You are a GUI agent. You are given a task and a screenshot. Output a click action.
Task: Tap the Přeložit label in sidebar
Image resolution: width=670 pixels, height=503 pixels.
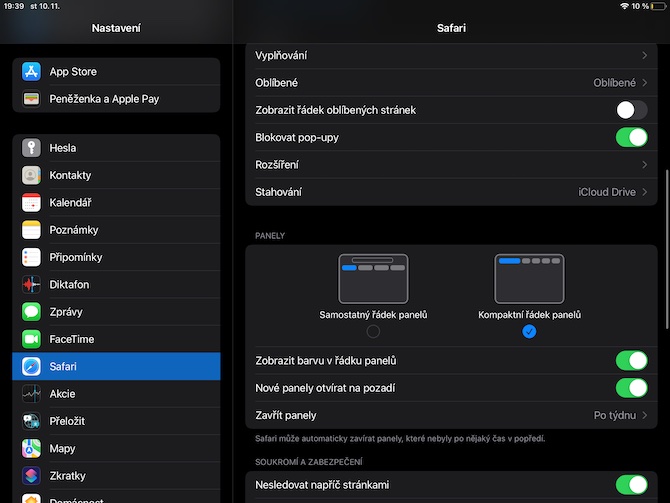67,421
